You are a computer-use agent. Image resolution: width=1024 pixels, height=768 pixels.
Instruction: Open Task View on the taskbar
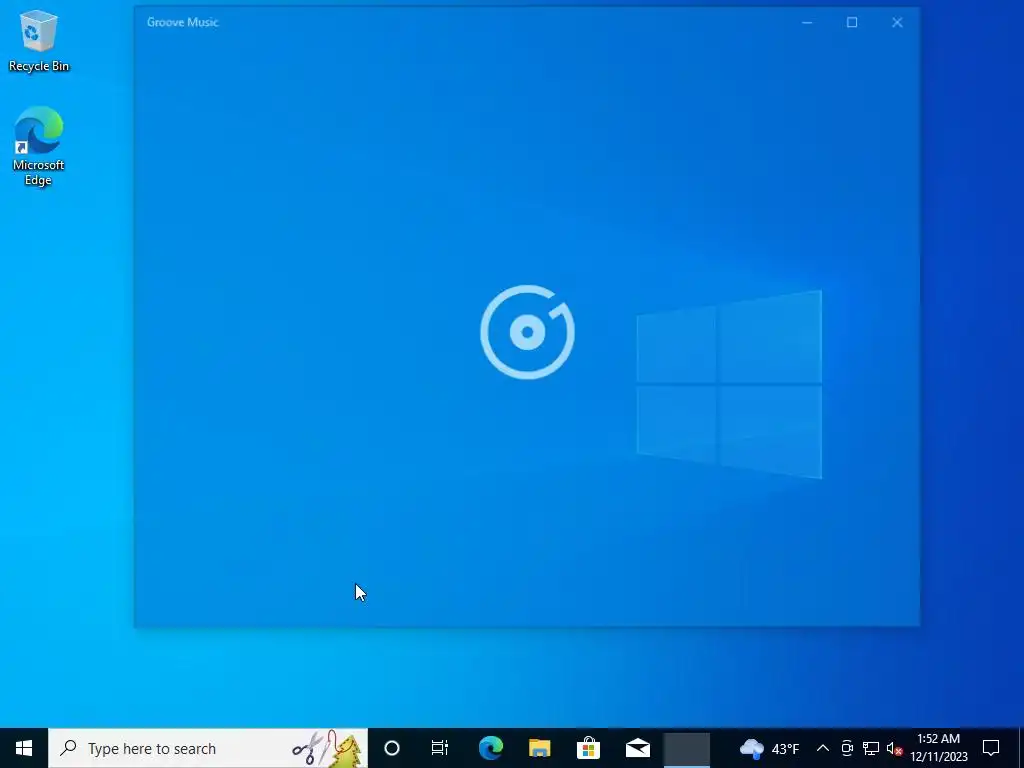(x=440, y=748)
